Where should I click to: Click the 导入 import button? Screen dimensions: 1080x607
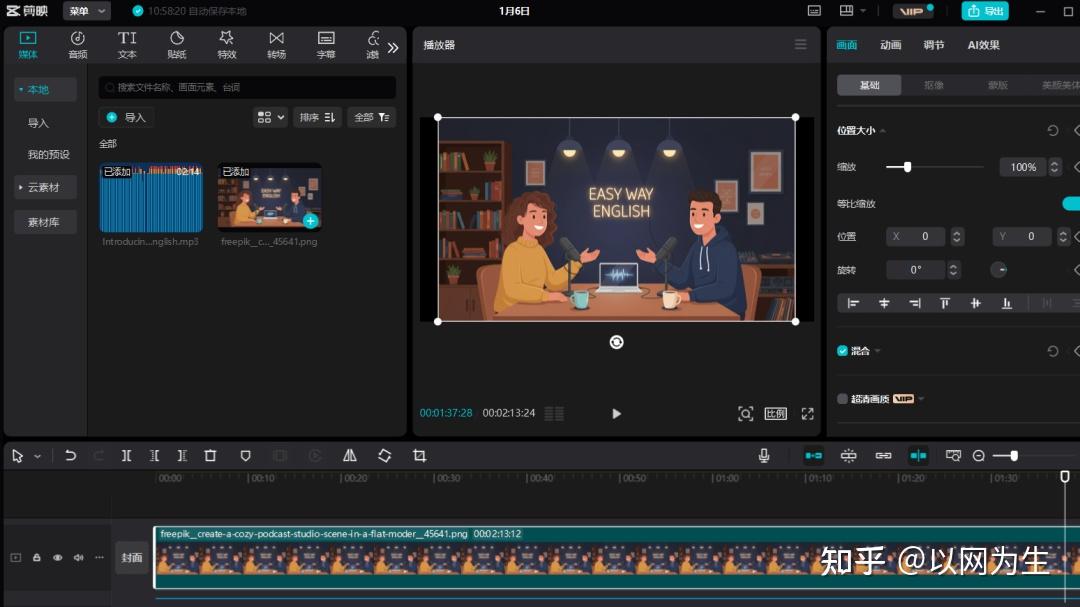126,117
